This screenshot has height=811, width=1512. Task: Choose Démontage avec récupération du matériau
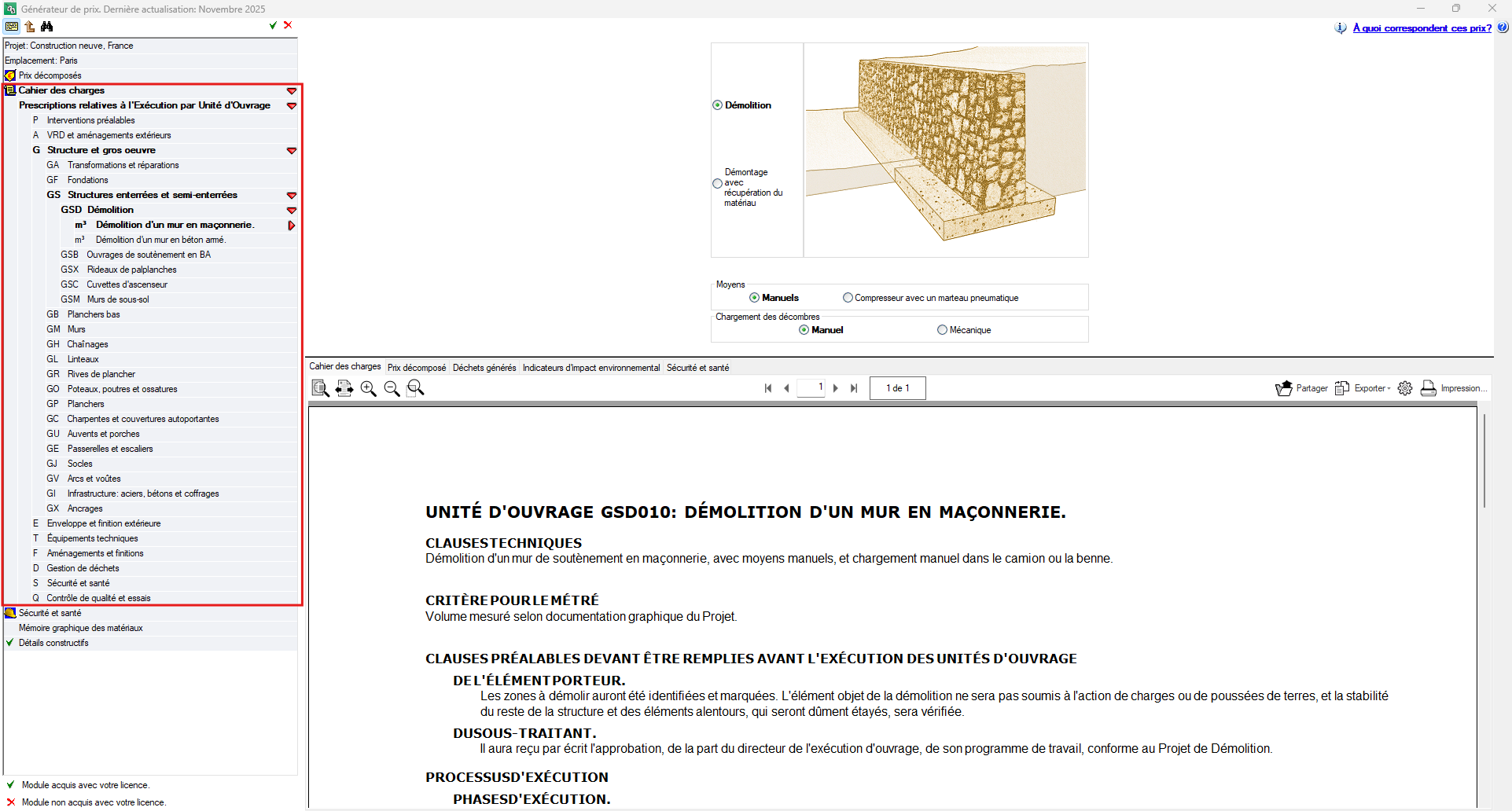717,184
